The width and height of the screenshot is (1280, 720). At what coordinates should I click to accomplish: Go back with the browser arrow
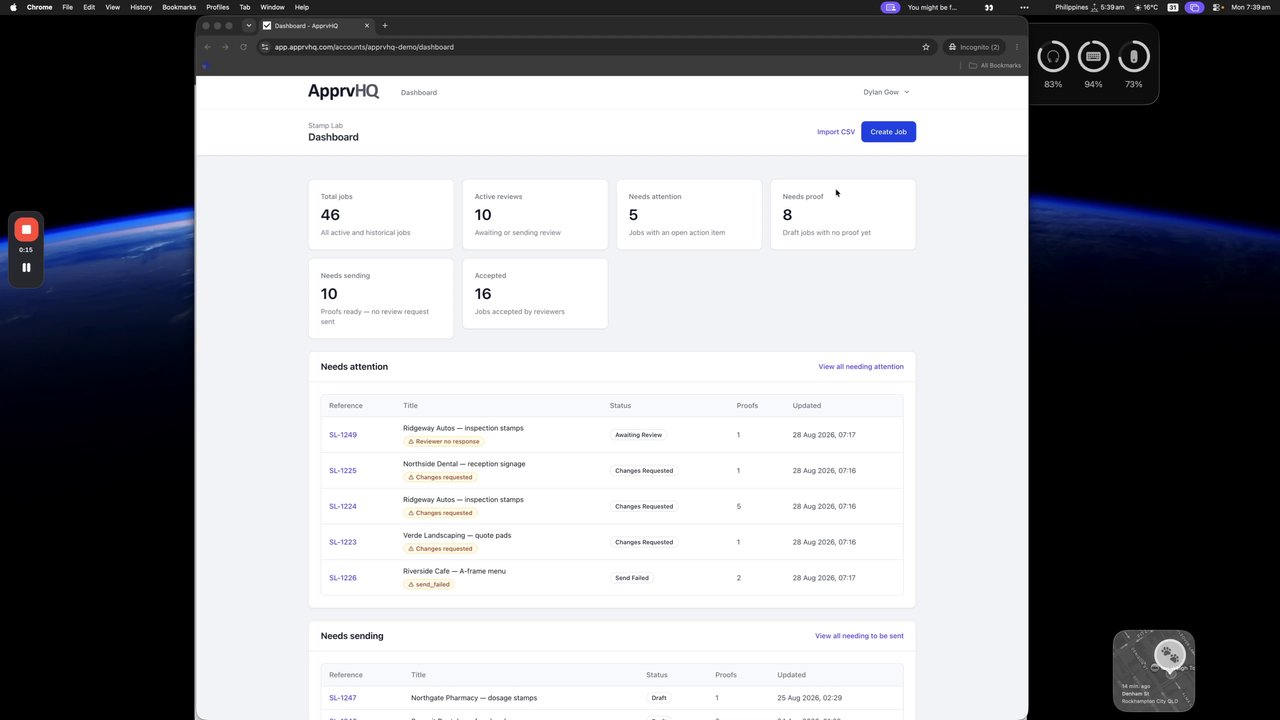tap(208, 47)
